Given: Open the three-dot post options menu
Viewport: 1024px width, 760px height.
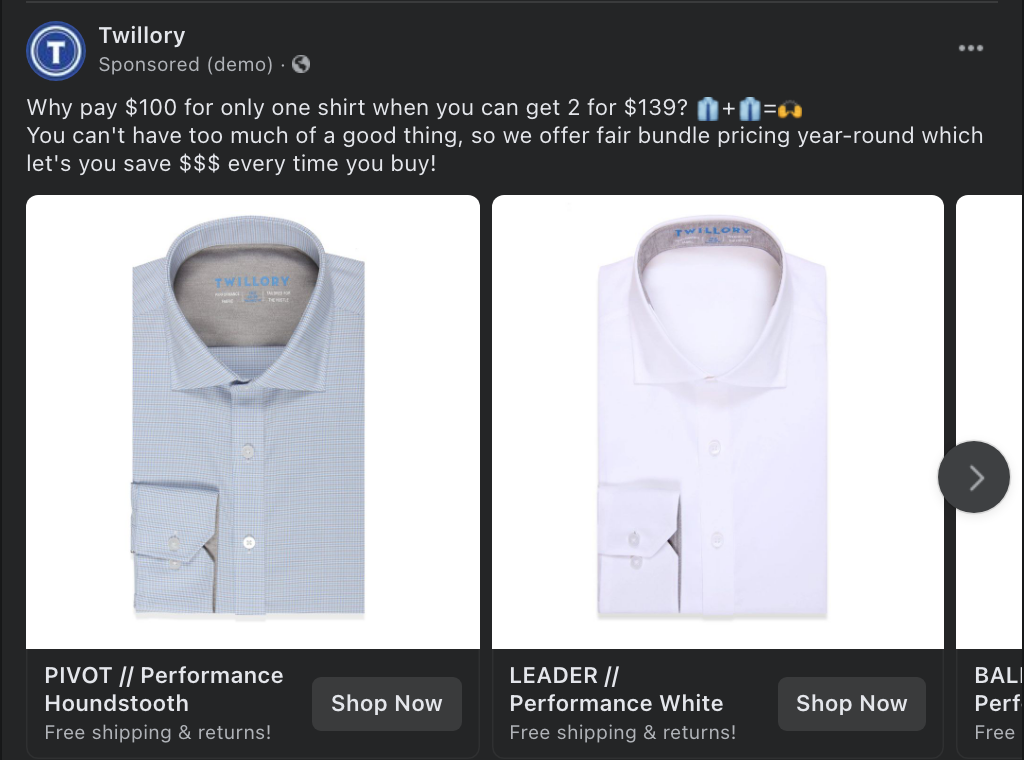Looking at the screenshot, I should pos(970,48).
